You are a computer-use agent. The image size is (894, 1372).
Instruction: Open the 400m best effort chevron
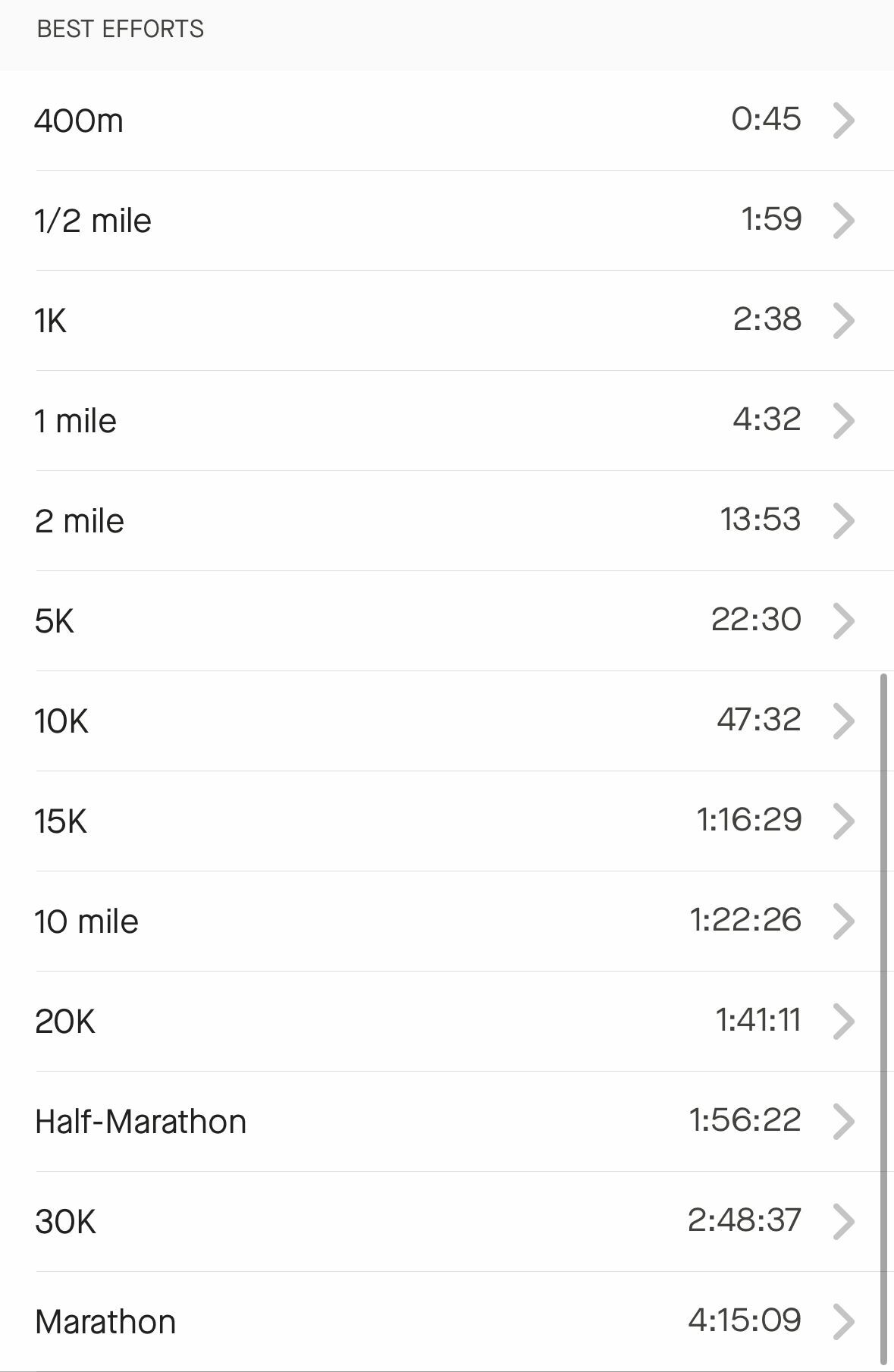[844, 121]
